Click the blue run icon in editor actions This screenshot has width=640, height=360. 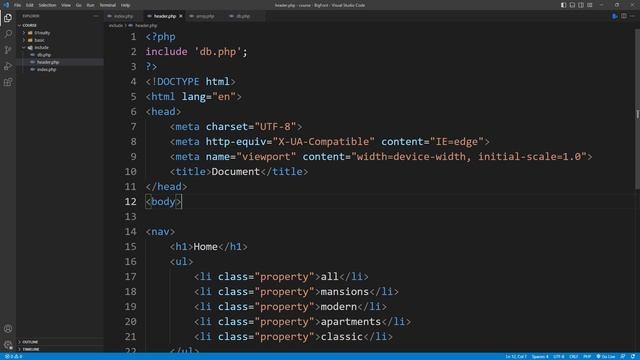click(x=615, y=16)
